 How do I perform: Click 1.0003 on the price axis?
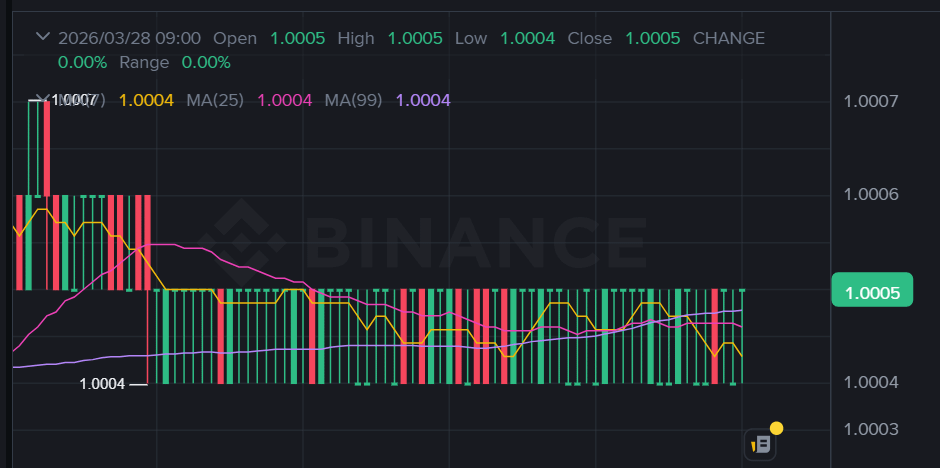point(870,429)
